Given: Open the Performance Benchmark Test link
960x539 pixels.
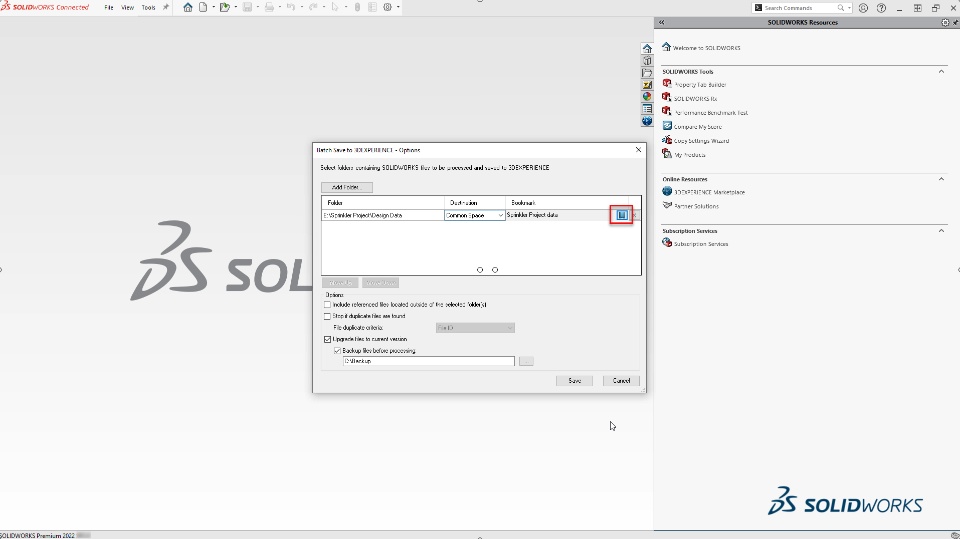Looking at the screenshot, I should 711,113.
